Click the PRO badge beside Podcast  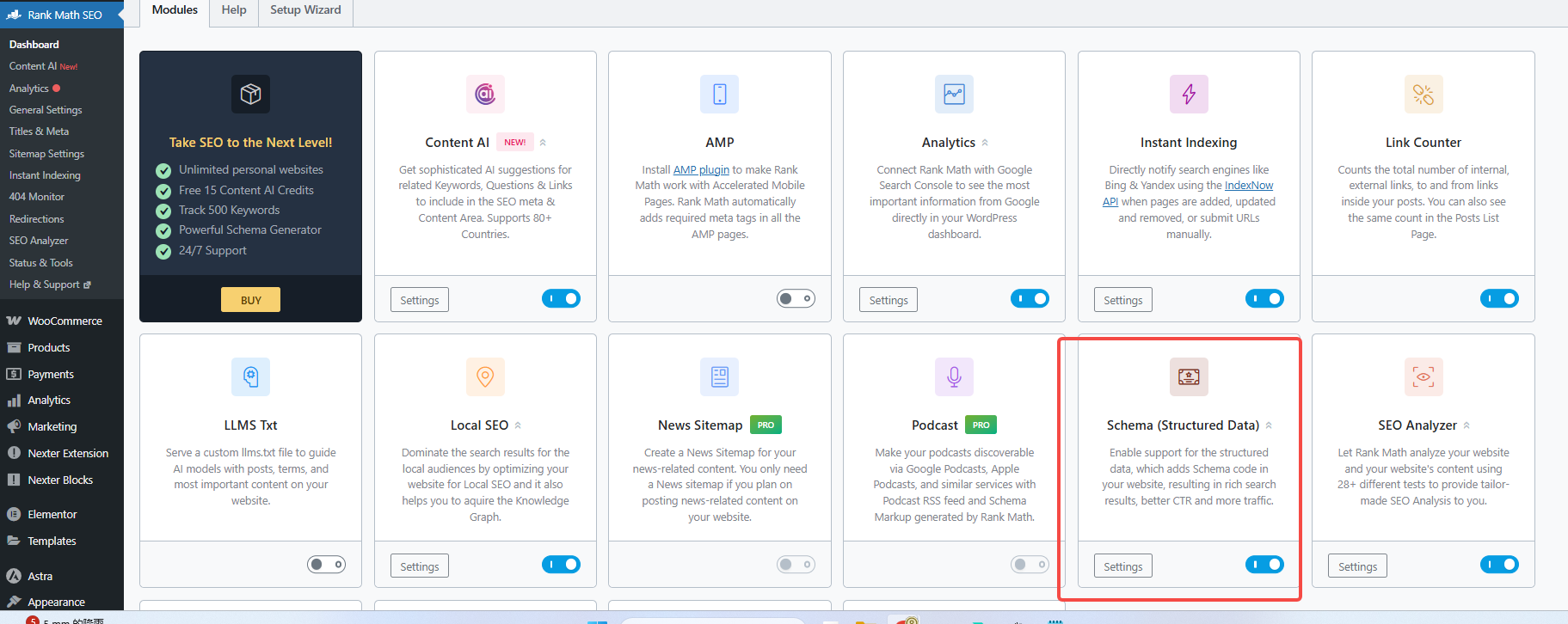point(981,425)
